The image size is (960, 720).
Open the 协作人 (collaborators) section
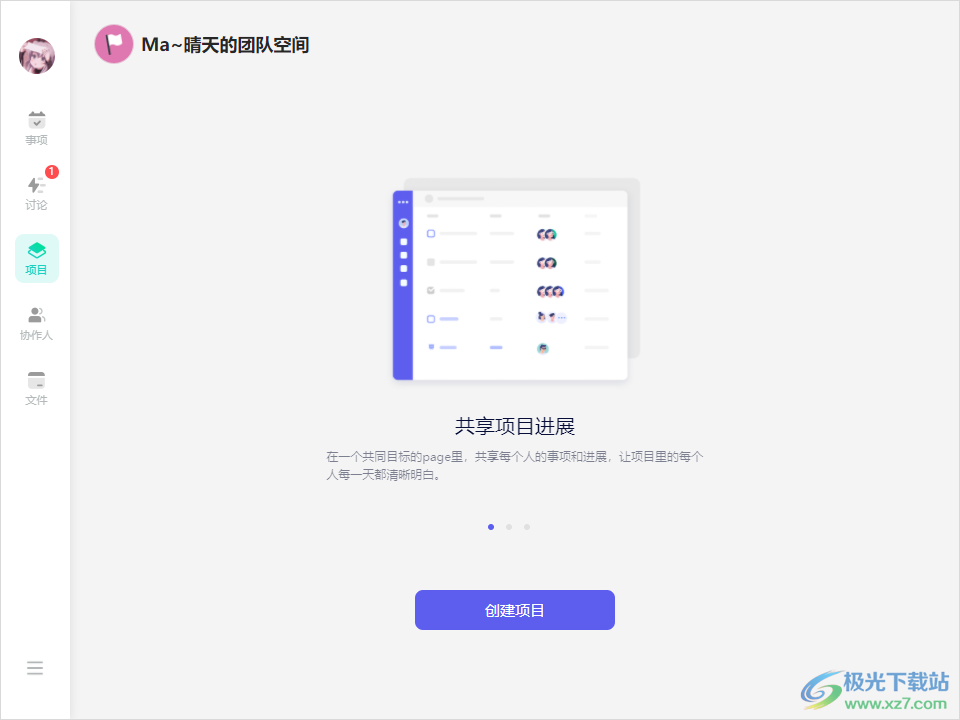[x=36, y=322]
